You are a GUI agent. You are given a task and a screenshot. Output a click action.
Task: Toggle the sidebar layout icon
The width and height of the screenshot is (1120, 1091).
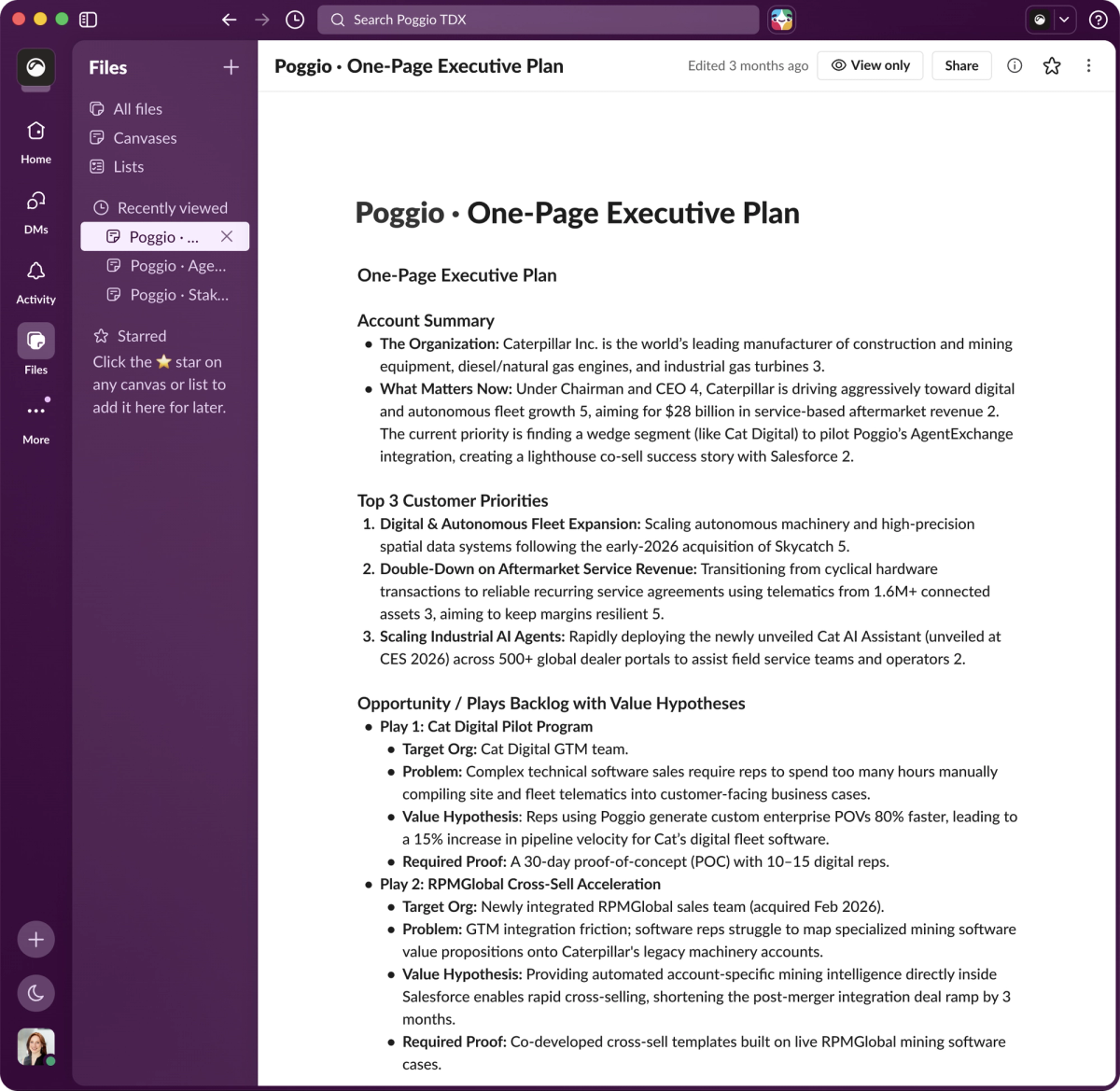pos(89,20)
